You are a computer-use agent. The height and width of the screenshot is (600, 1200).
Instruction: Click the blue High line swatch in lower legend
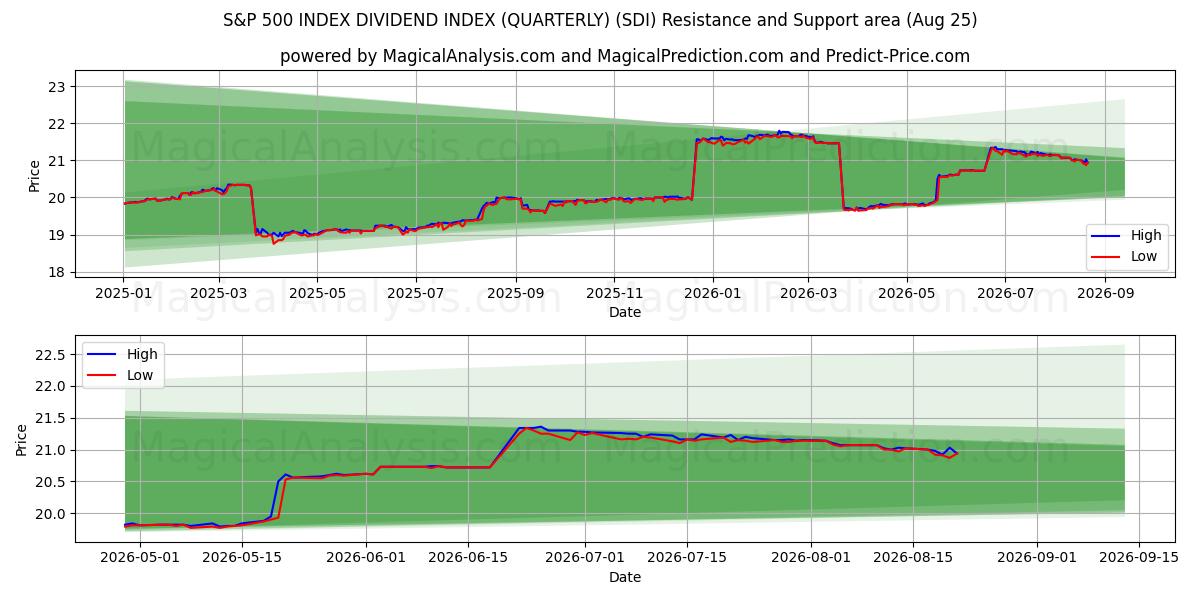pyautogui.click(x=103, y=354)
